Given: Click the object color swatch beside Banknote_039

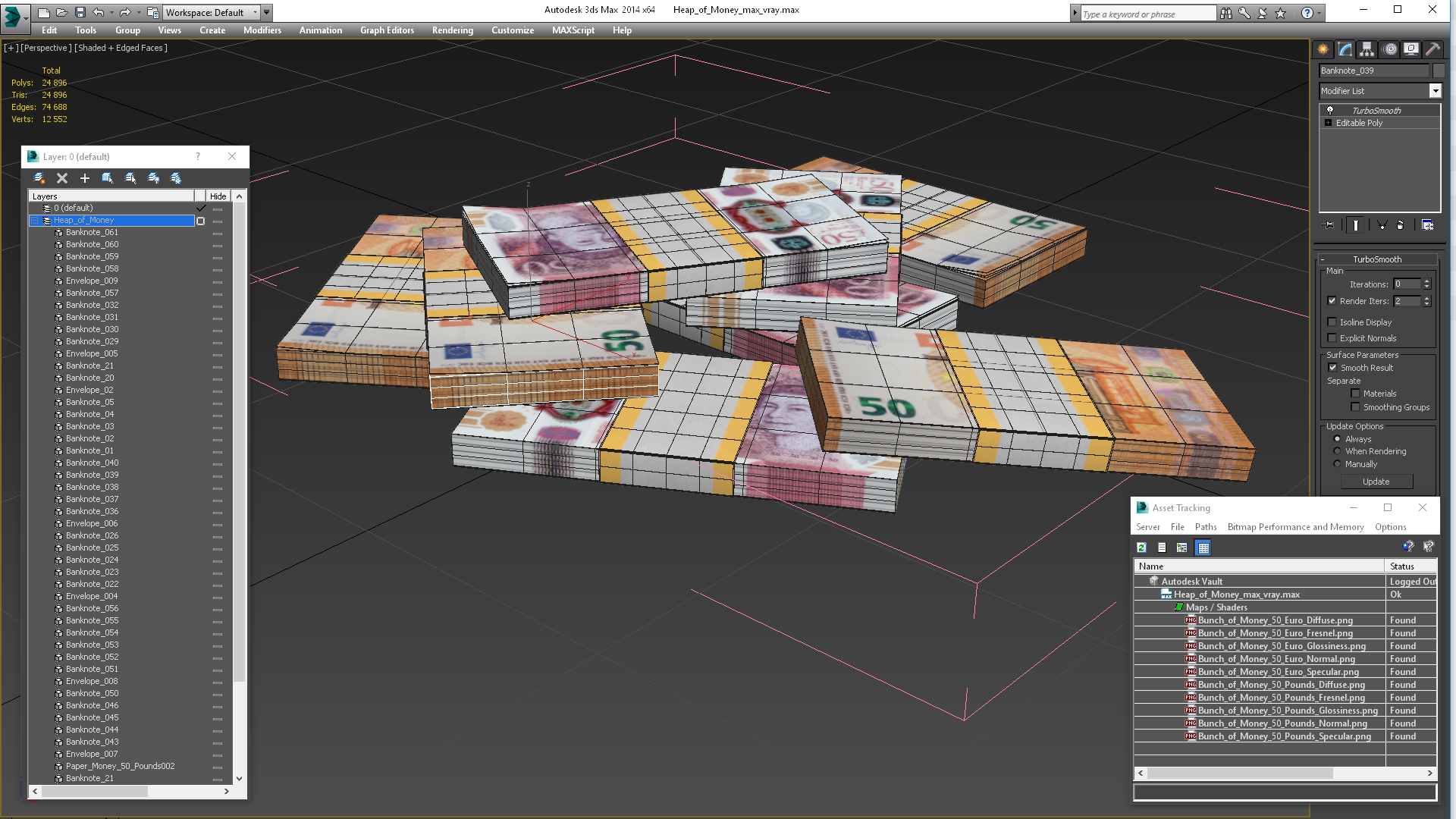Looking at the screenshot, I should tap(1439, 71).
